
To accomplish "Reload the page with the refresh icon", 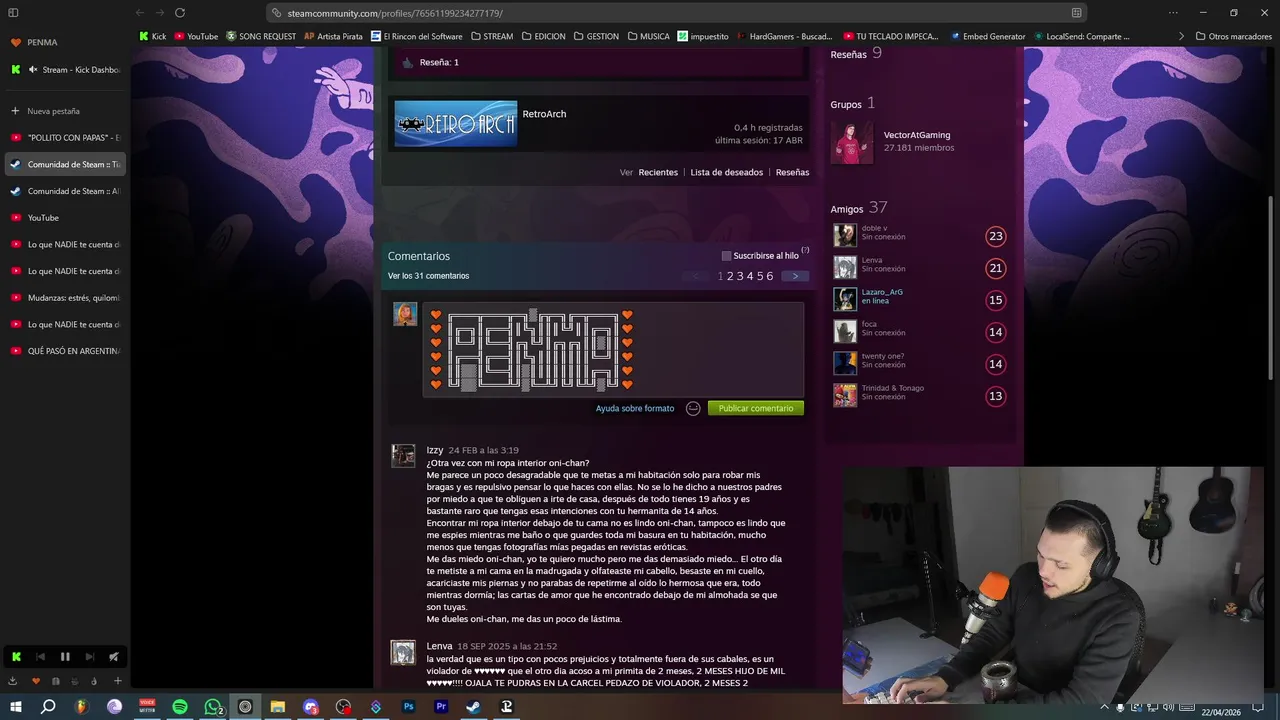I will pyautogui.click(x=180, y=13).
